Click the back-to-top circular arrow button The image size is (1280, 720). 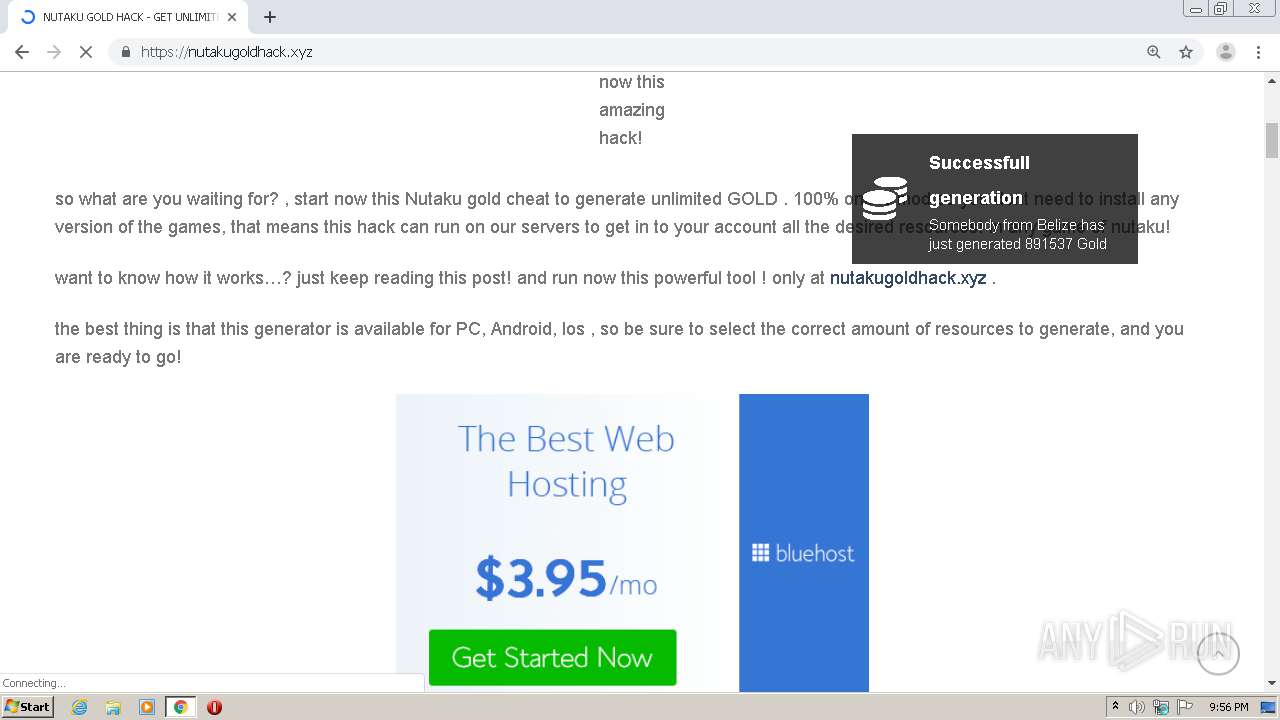tap(1218, 653)
